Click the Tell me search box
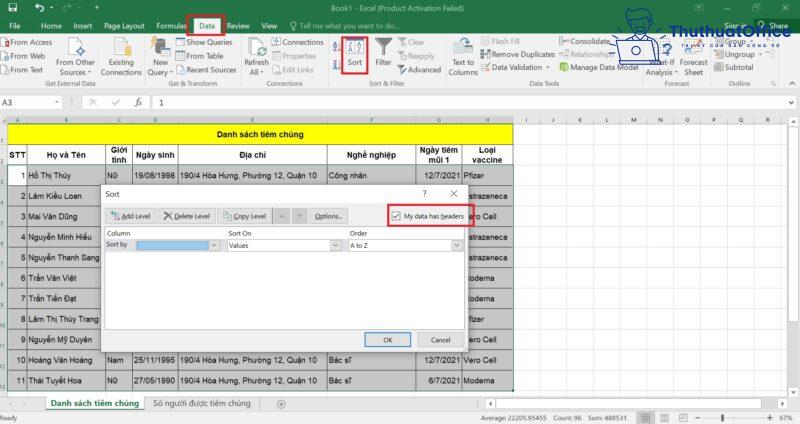 [345, 26]
